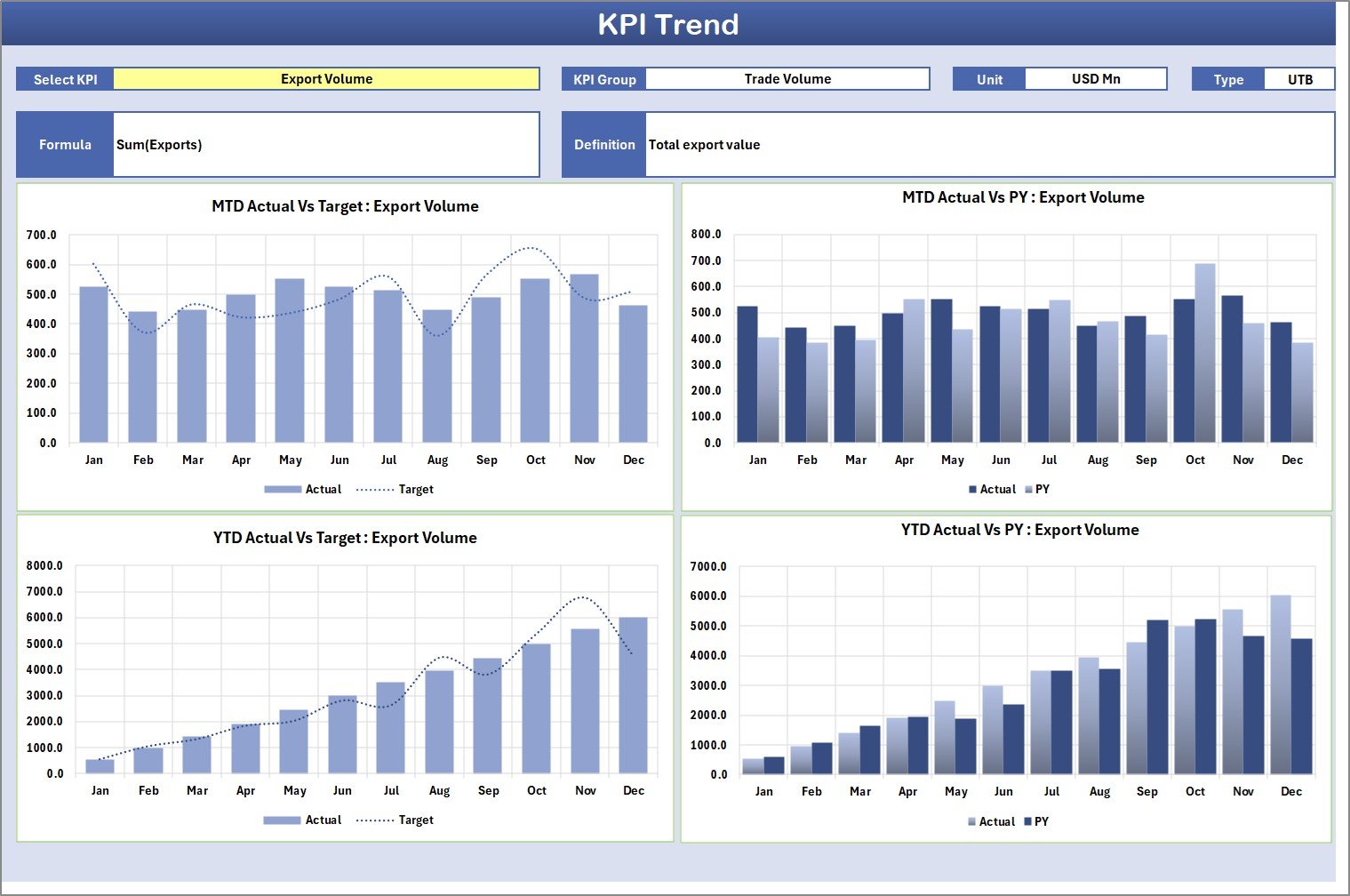Select the MTD Actual Vs Target chart title
This screenshot has width=1350, height=896.
click(345, 206)
